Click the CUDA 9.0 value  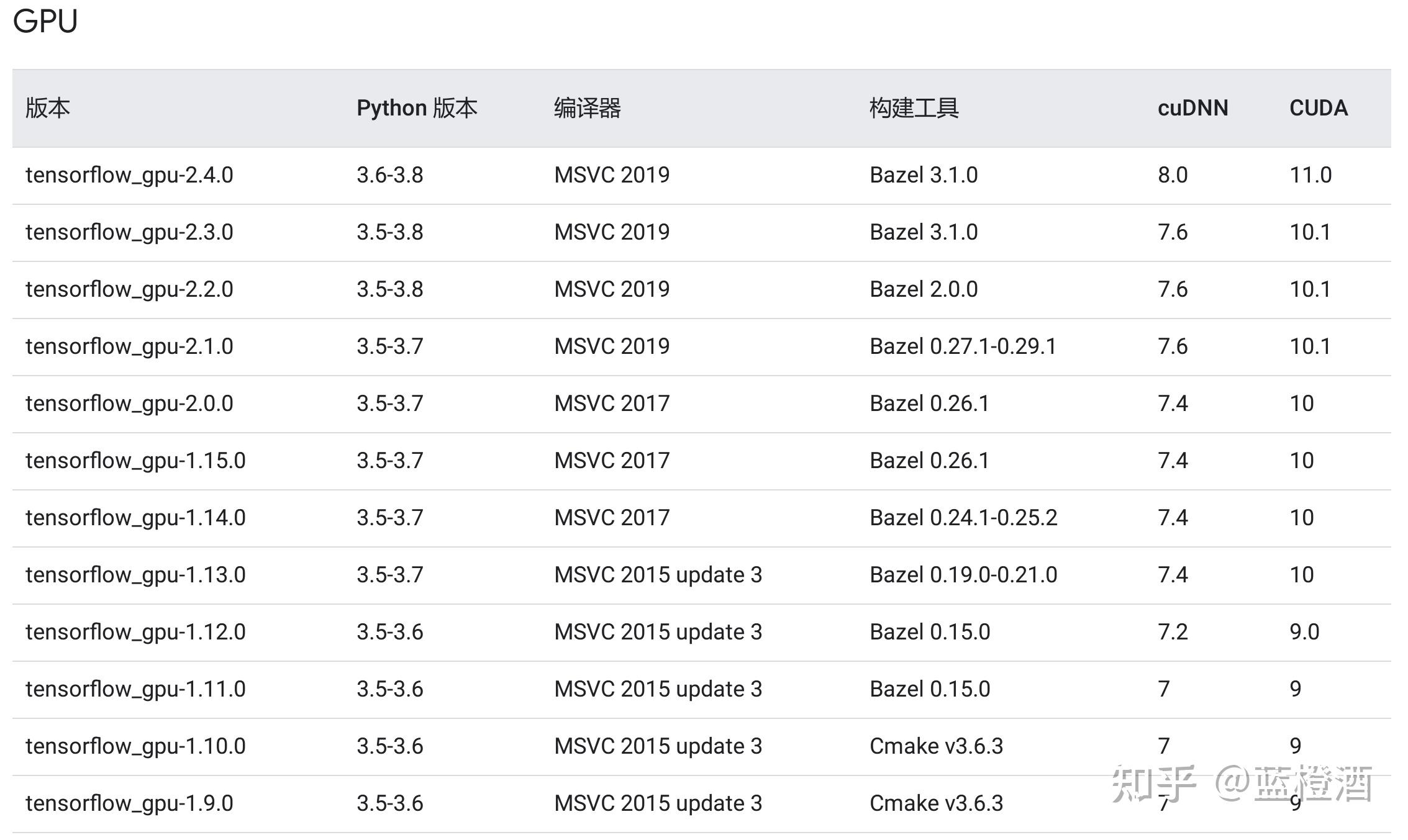(1304, 632)
